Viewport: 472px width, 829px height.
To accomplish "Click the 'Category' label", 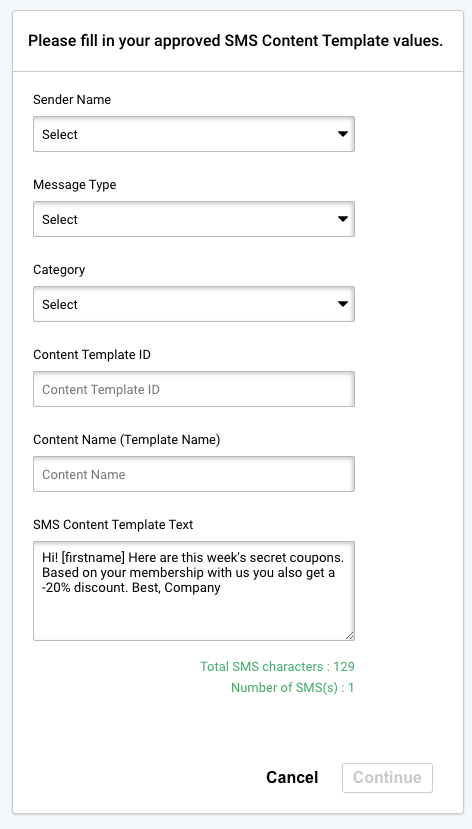I will pyautogui.click(x=59, y=270).
